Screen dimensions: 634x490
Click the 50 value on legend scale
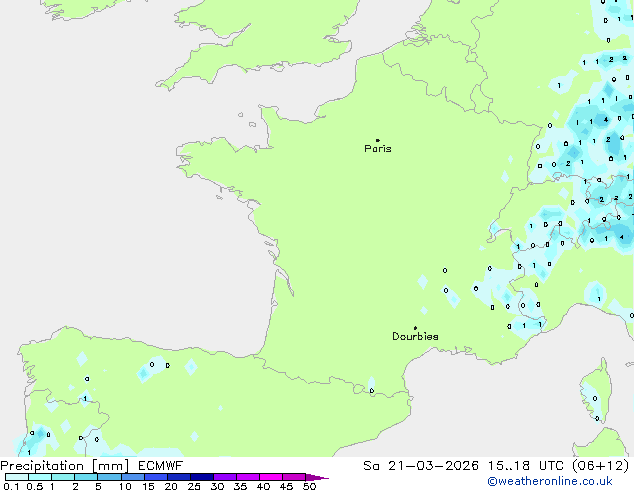(309, 487)
